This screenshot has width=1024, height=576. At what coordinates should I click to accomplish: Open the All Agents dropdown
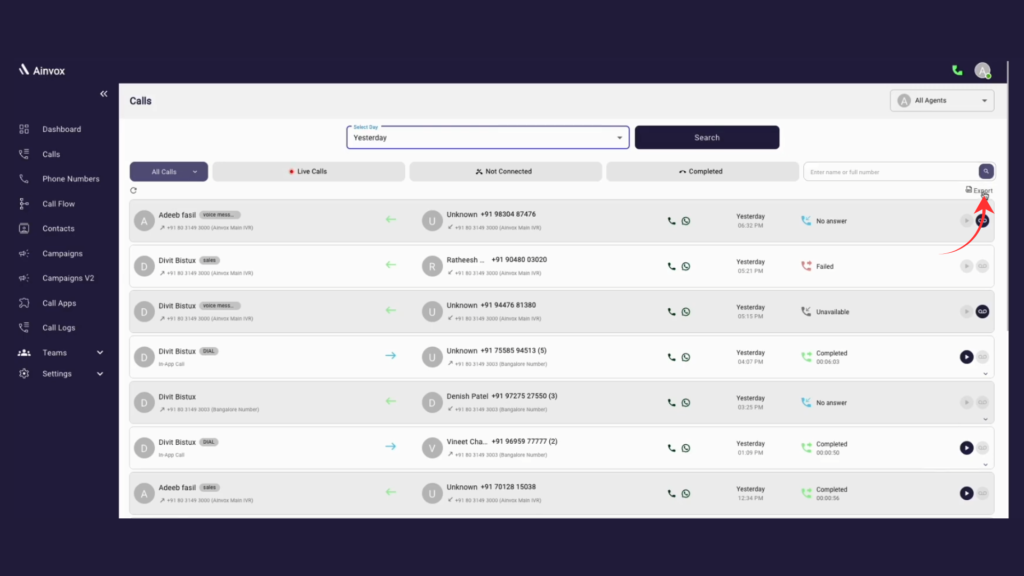point(941,100)
